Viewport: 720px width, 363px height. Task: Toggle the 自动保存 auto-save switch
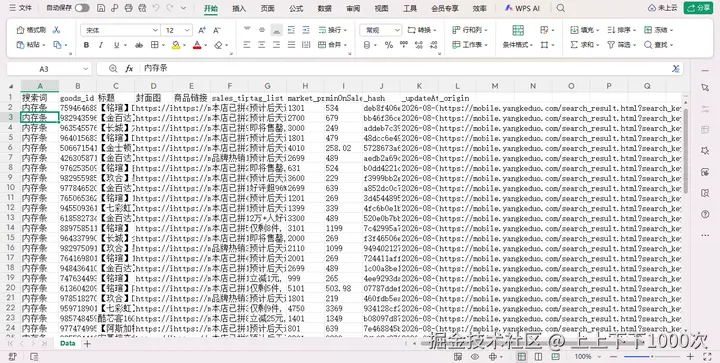(82, 8)
